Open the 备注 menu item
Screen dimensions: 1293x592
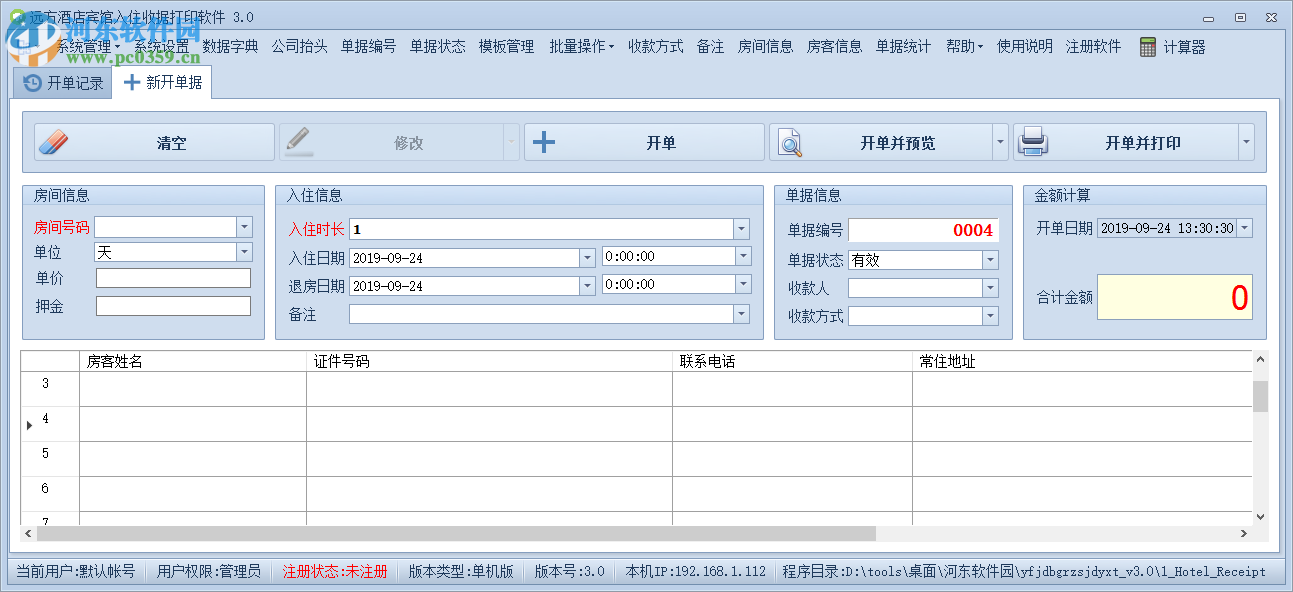tap(710, 46)
